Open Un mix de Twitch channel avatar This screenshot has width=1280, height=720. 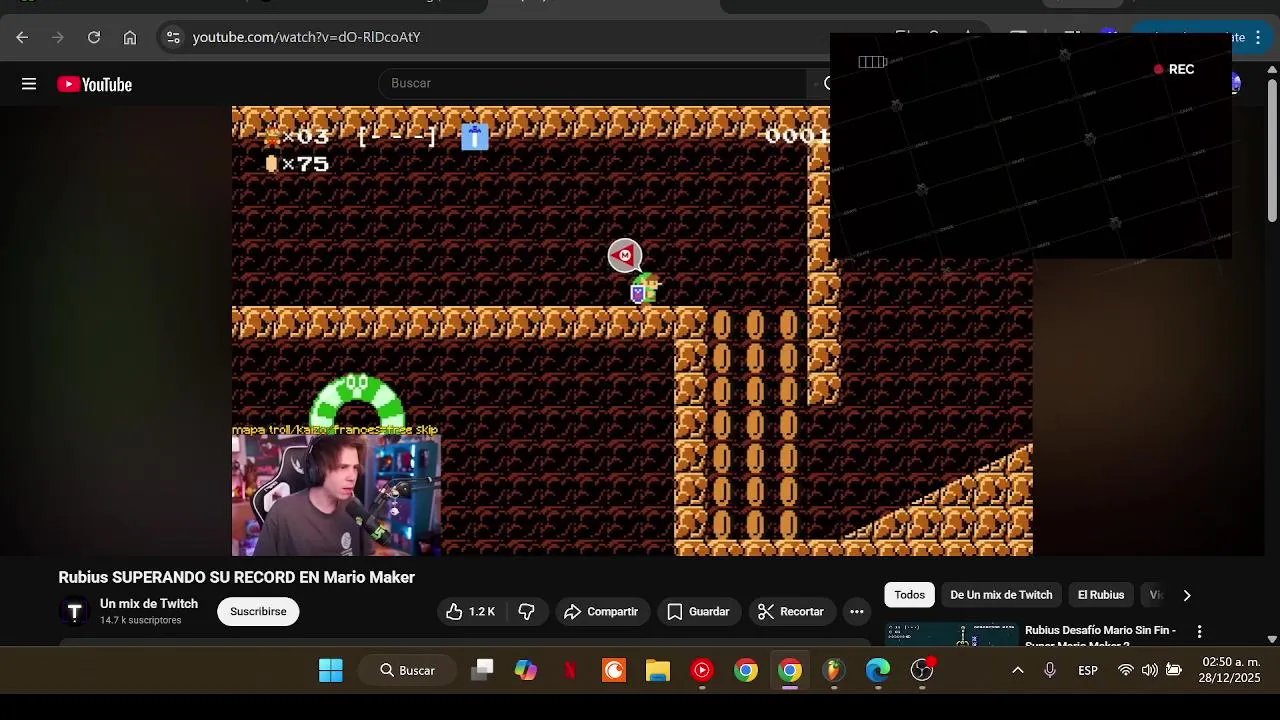point(74,611)
